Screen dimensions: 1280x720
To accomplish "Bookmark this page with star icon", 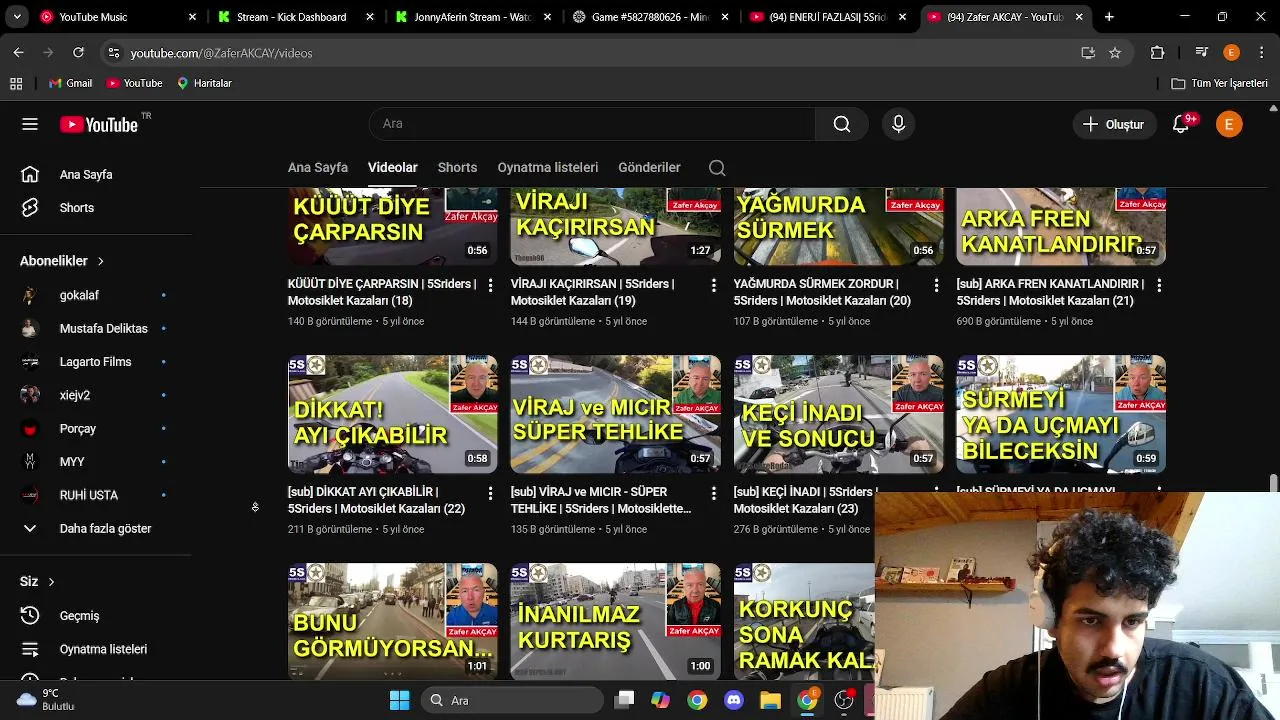I will tap(1115, 53).
